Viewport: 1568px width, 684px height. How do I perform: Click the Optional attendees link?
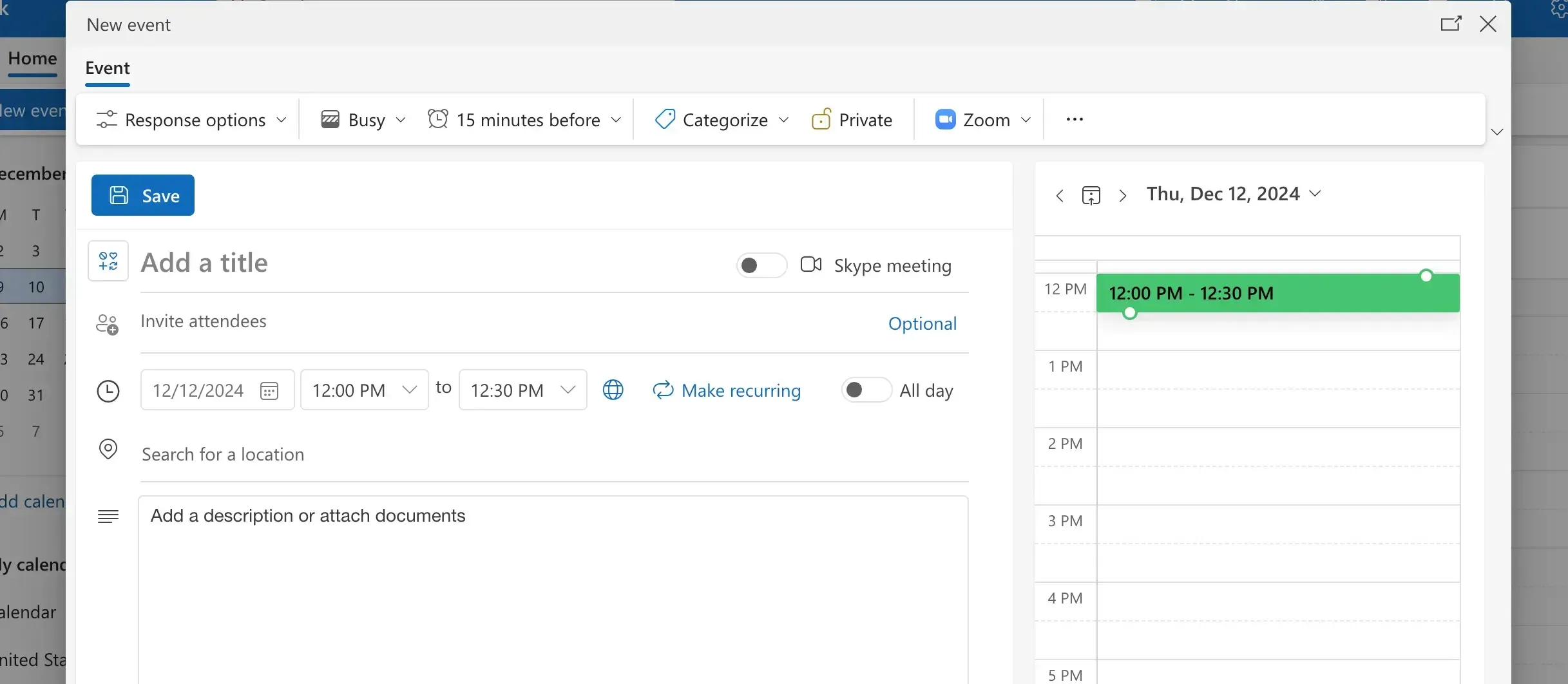click(x=922, y=323)
